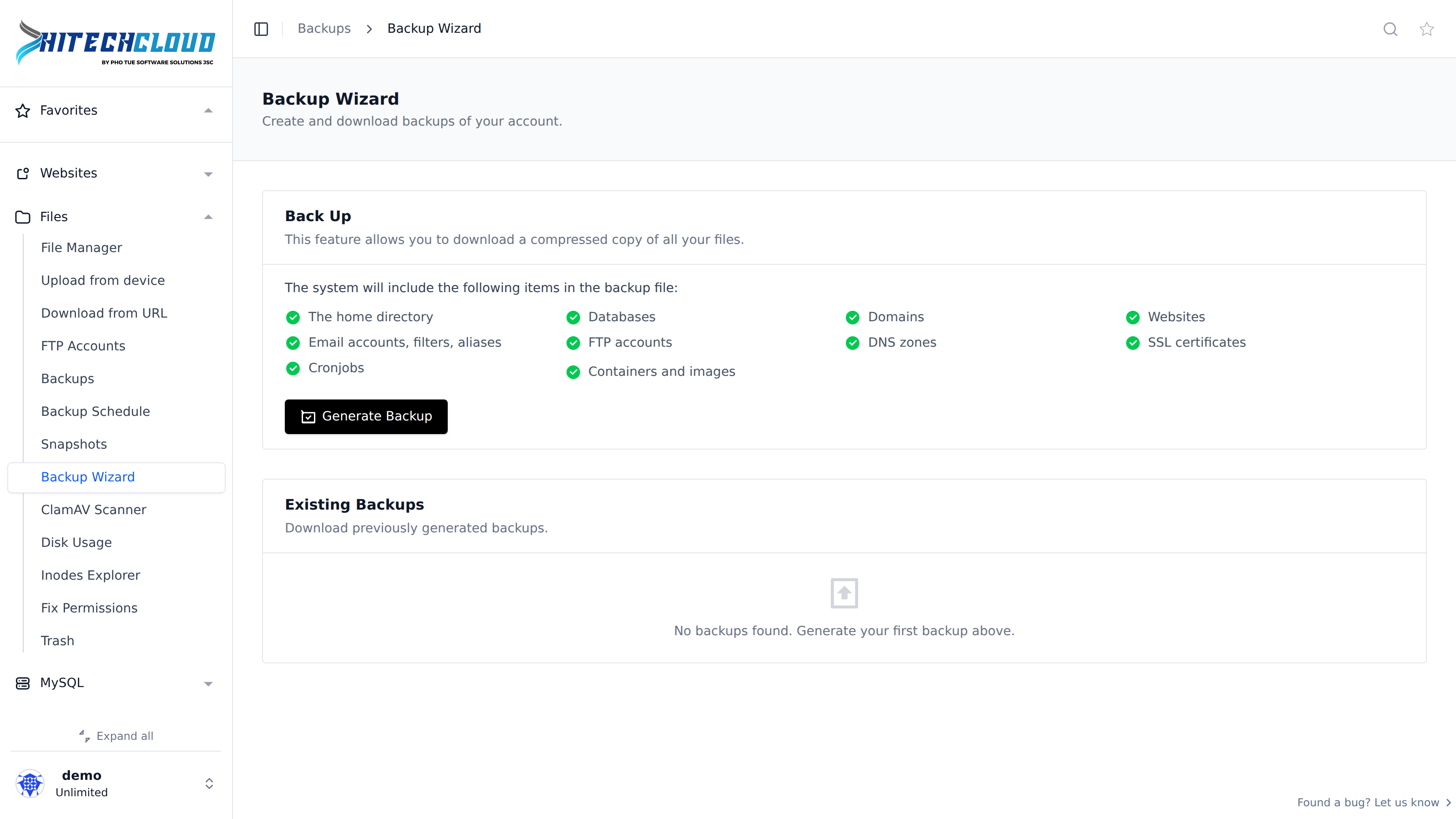Toggle the sidebar panel icon
The width and height of the screenshot is (1456, 819).
[261, 29]
